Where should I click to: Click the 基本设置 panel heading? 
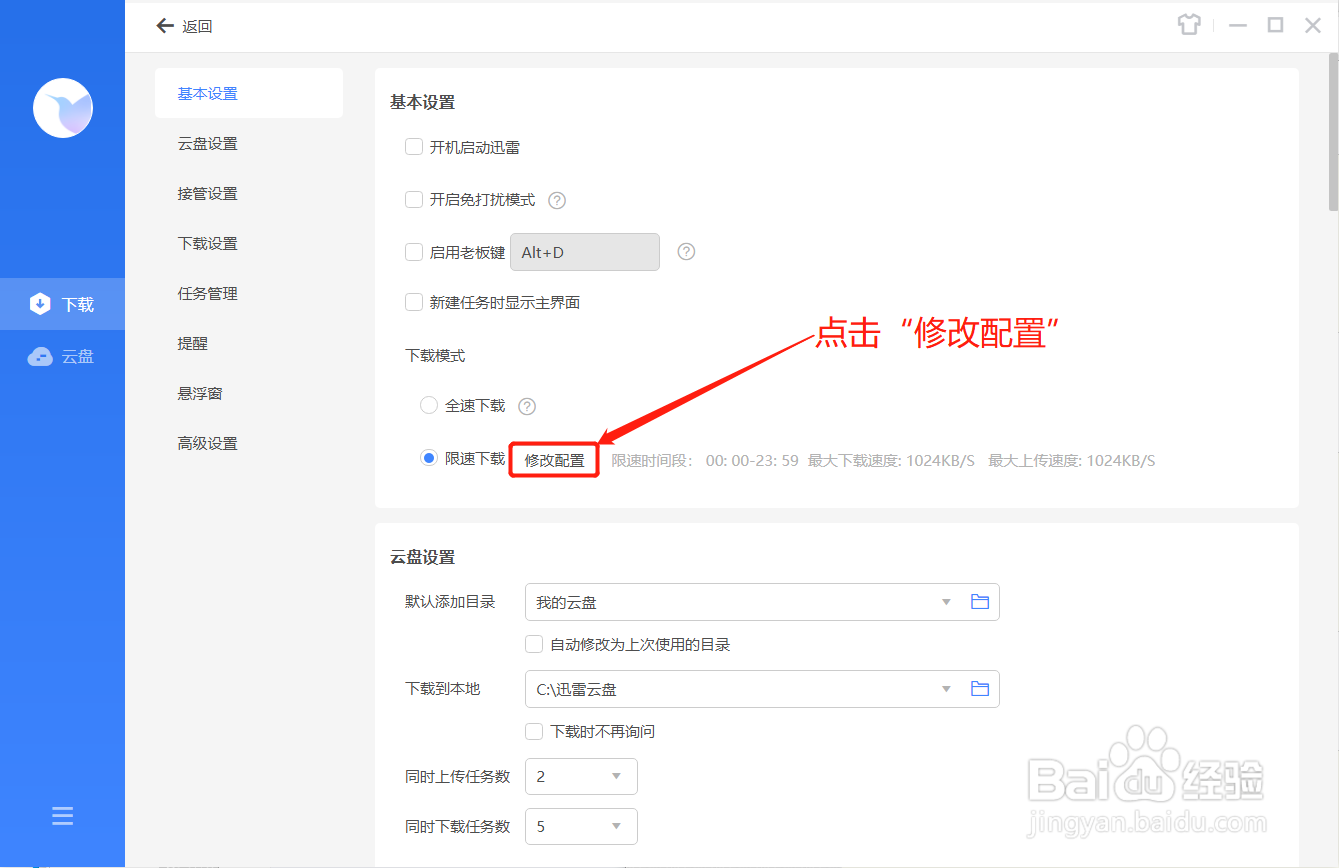coord(422,102)
